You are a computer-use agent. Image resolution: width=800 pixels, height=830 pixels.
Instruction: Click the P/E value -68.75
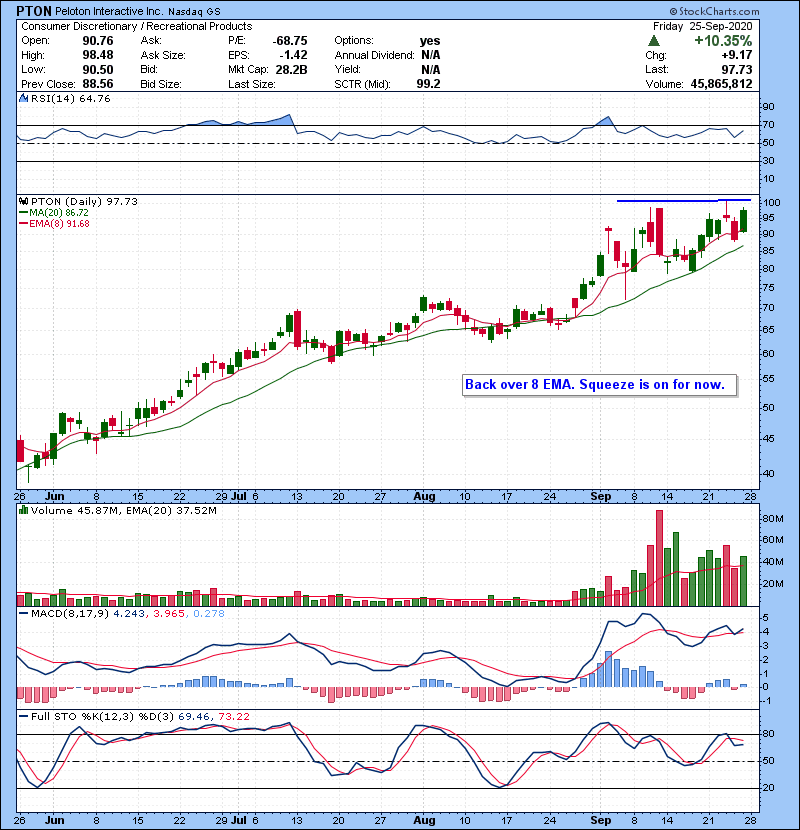point(290,41)
